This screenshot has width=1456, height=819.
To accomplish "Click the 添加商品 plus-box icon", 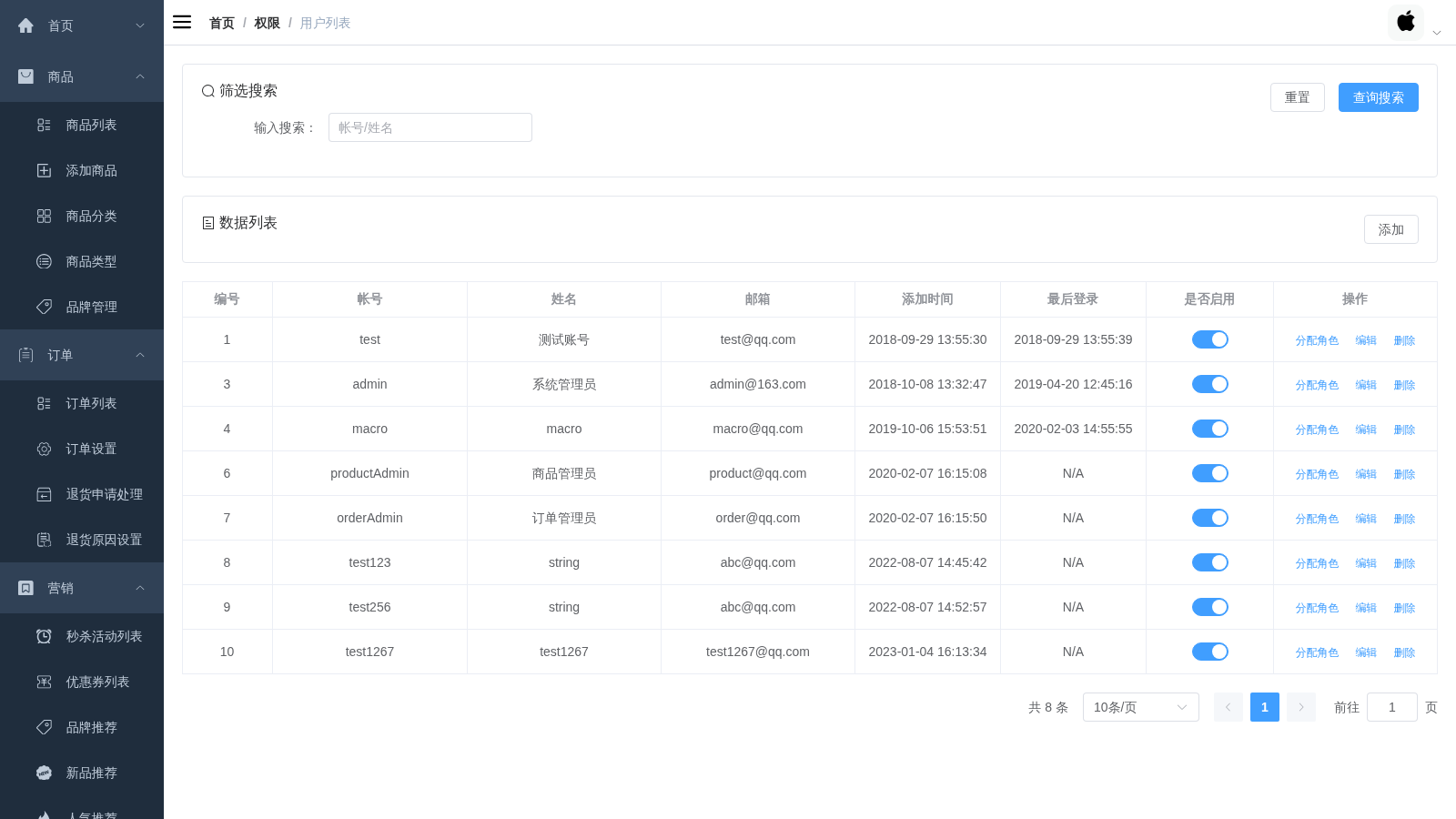I will point(44,170).
